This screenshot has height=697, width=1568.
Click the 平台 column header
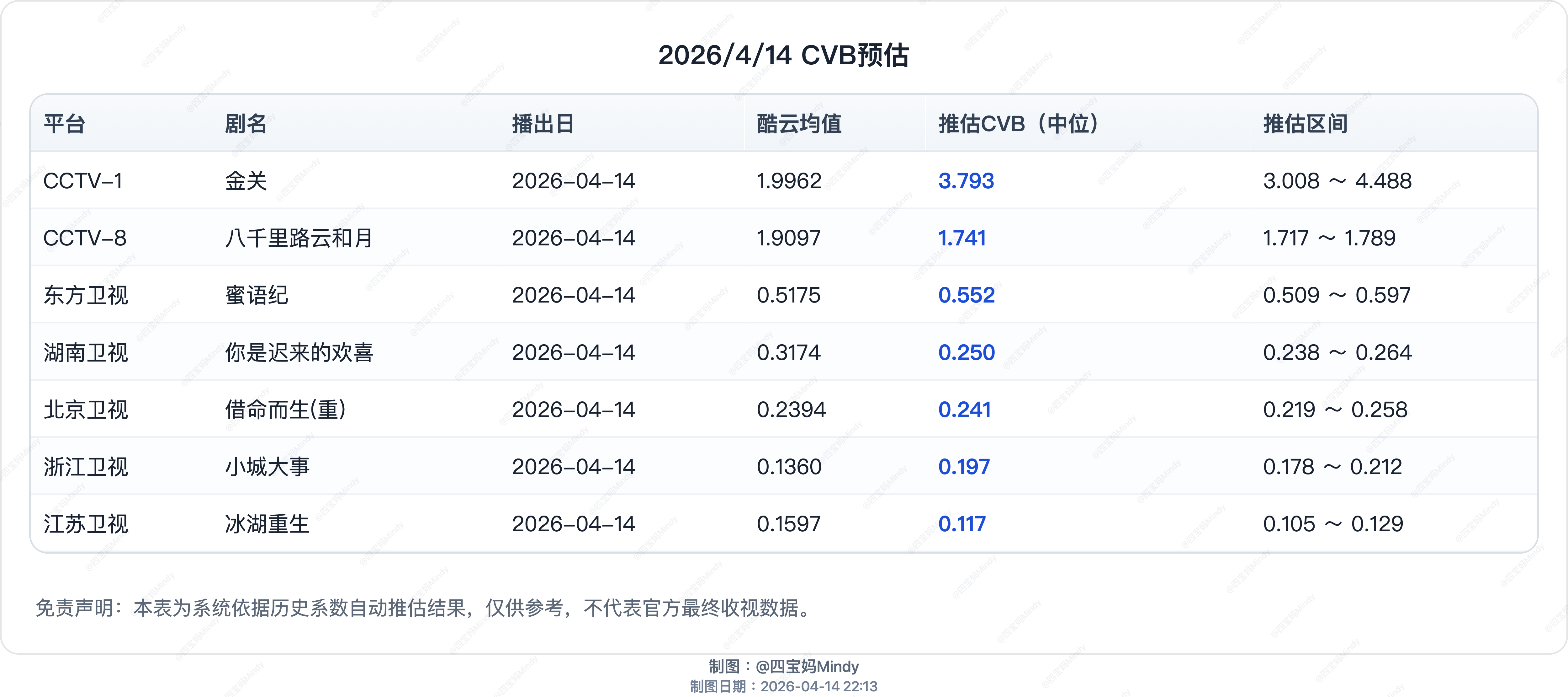[64, 124]
